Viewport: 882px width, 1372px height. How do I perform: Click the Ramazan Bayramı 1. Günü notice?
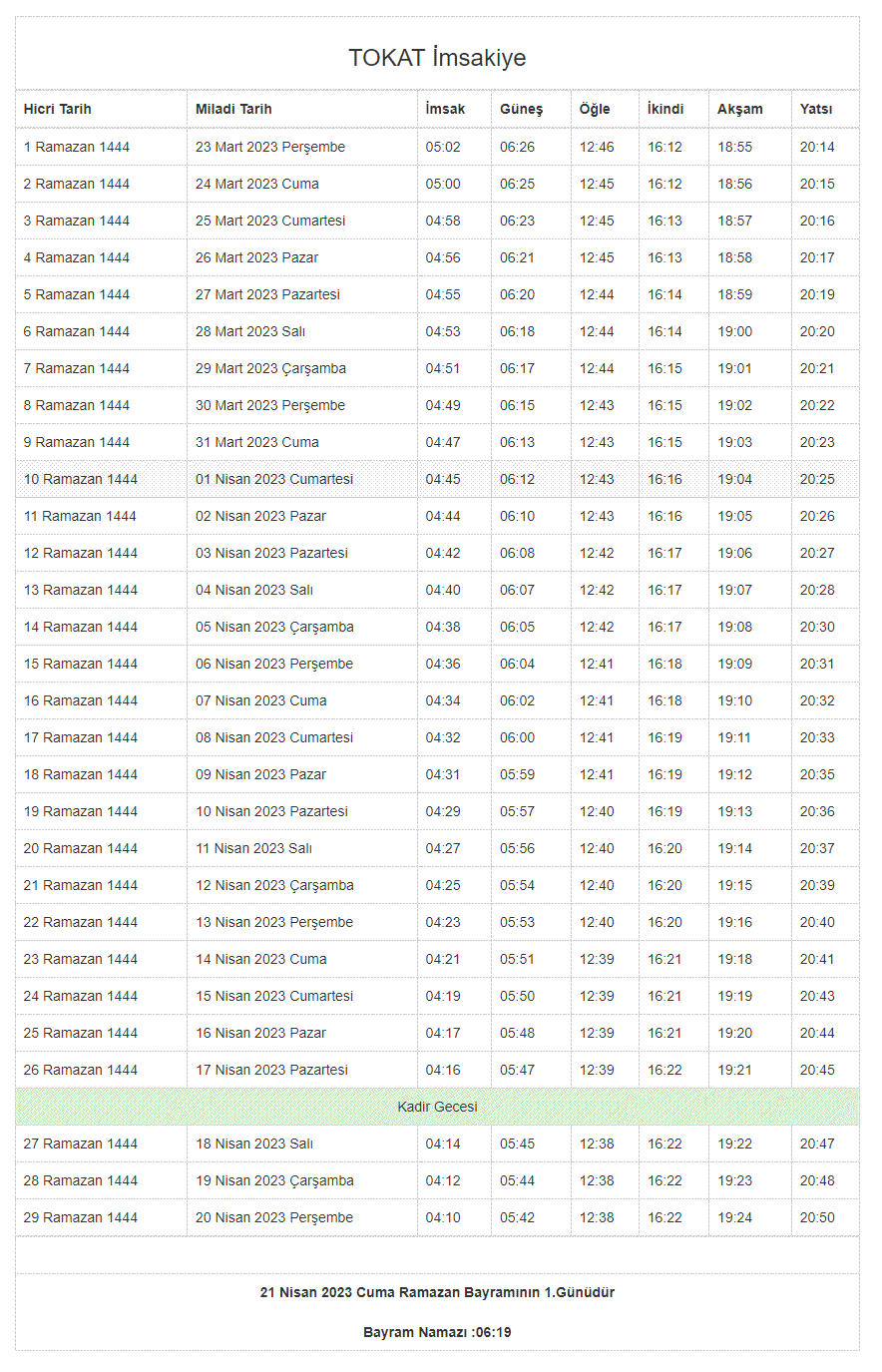click(x=437, y=1292)
